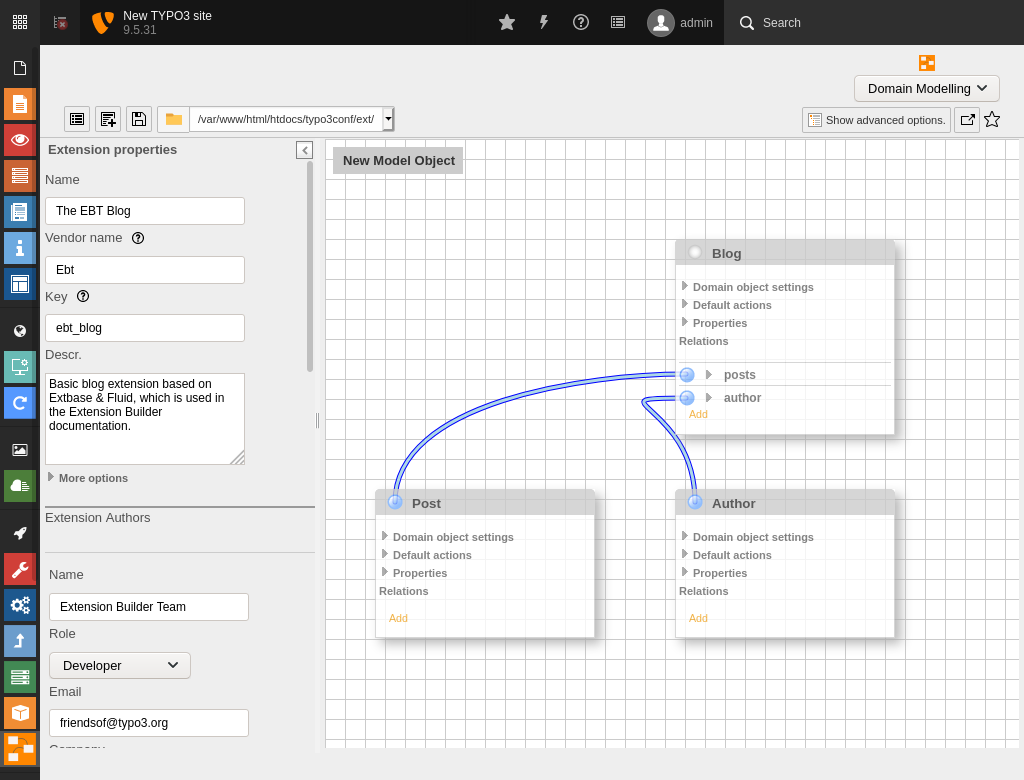1024x780 pixels.
Task: Open the Filelist image module
Action: [x=20, y=449]
